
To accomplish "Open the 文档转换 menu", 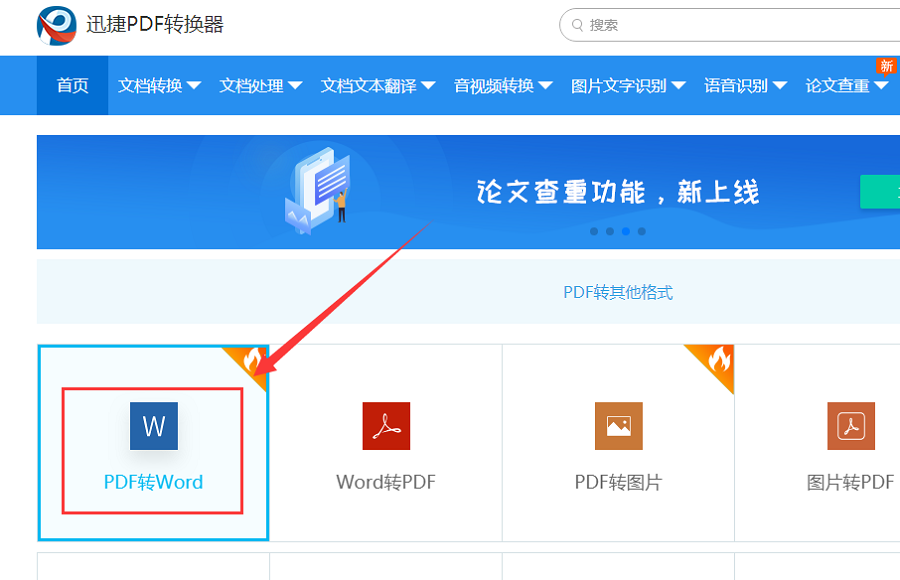I will pyautogui.click(x=150, y=86).
